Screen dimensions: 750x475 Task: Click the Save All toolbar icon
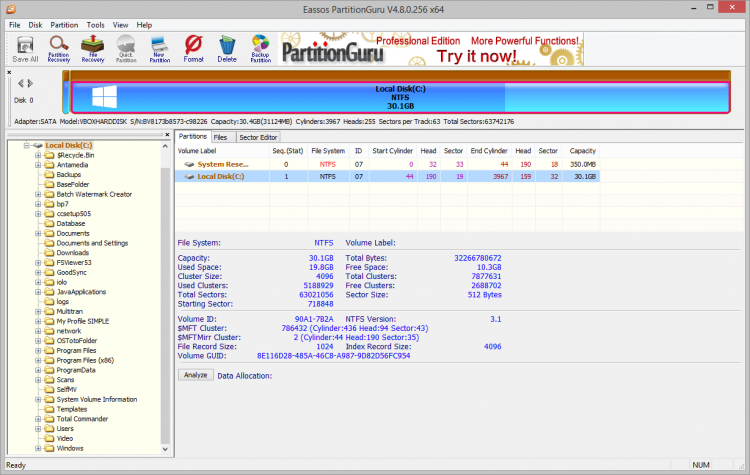[x=25, y=49]
